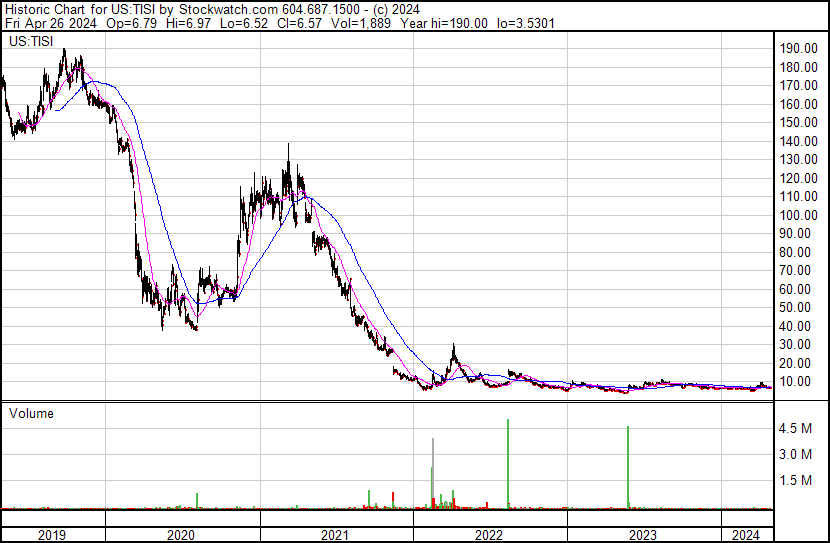Click the 70.00 price axis label
The height and width of the screenshot is (543, 830).
795,270
